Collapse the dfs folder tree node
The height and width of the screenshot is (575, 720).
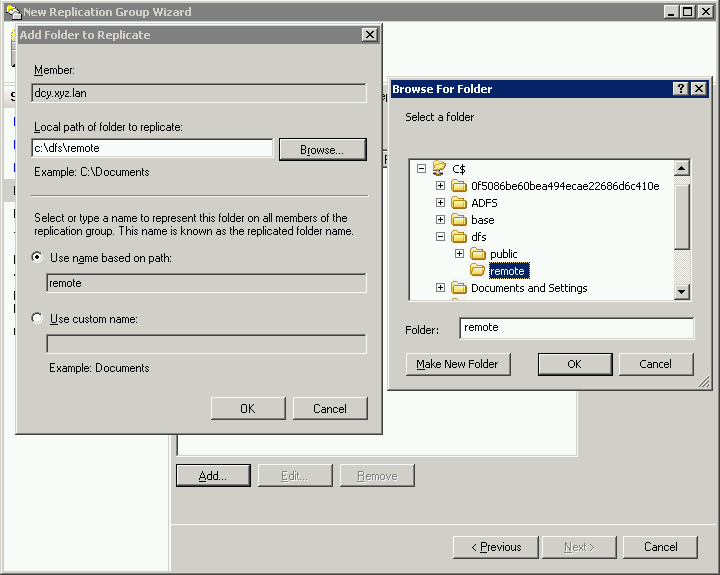(x=440, y=237)
